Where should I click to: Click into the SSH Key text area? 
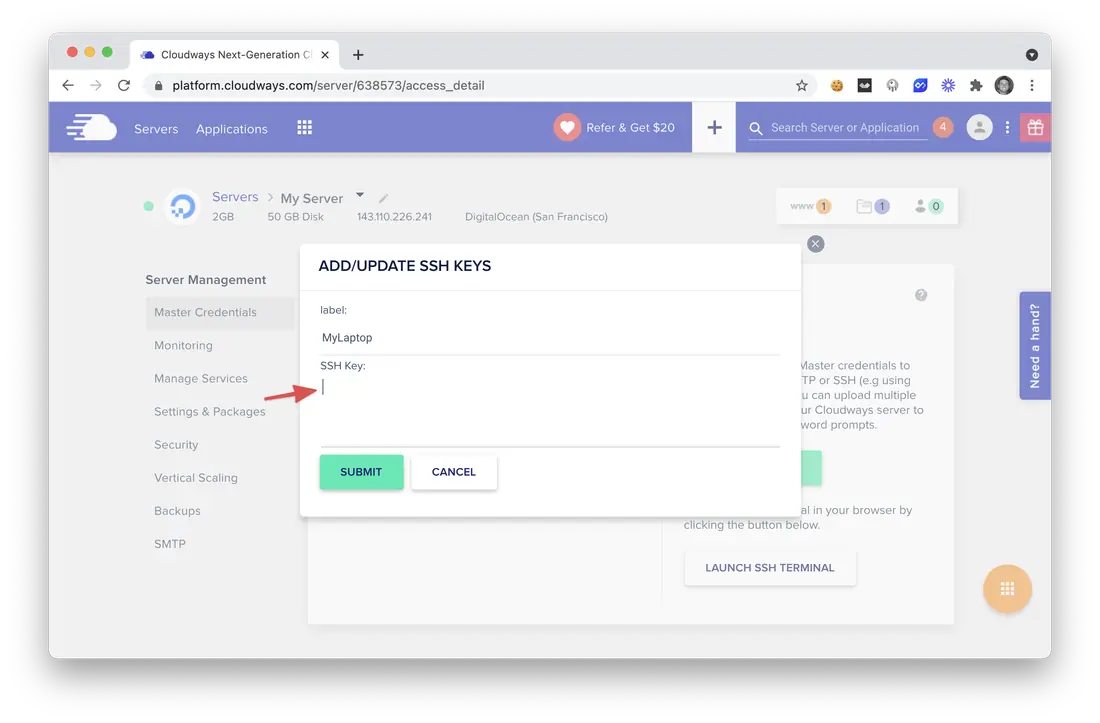[x=550, y=411]
